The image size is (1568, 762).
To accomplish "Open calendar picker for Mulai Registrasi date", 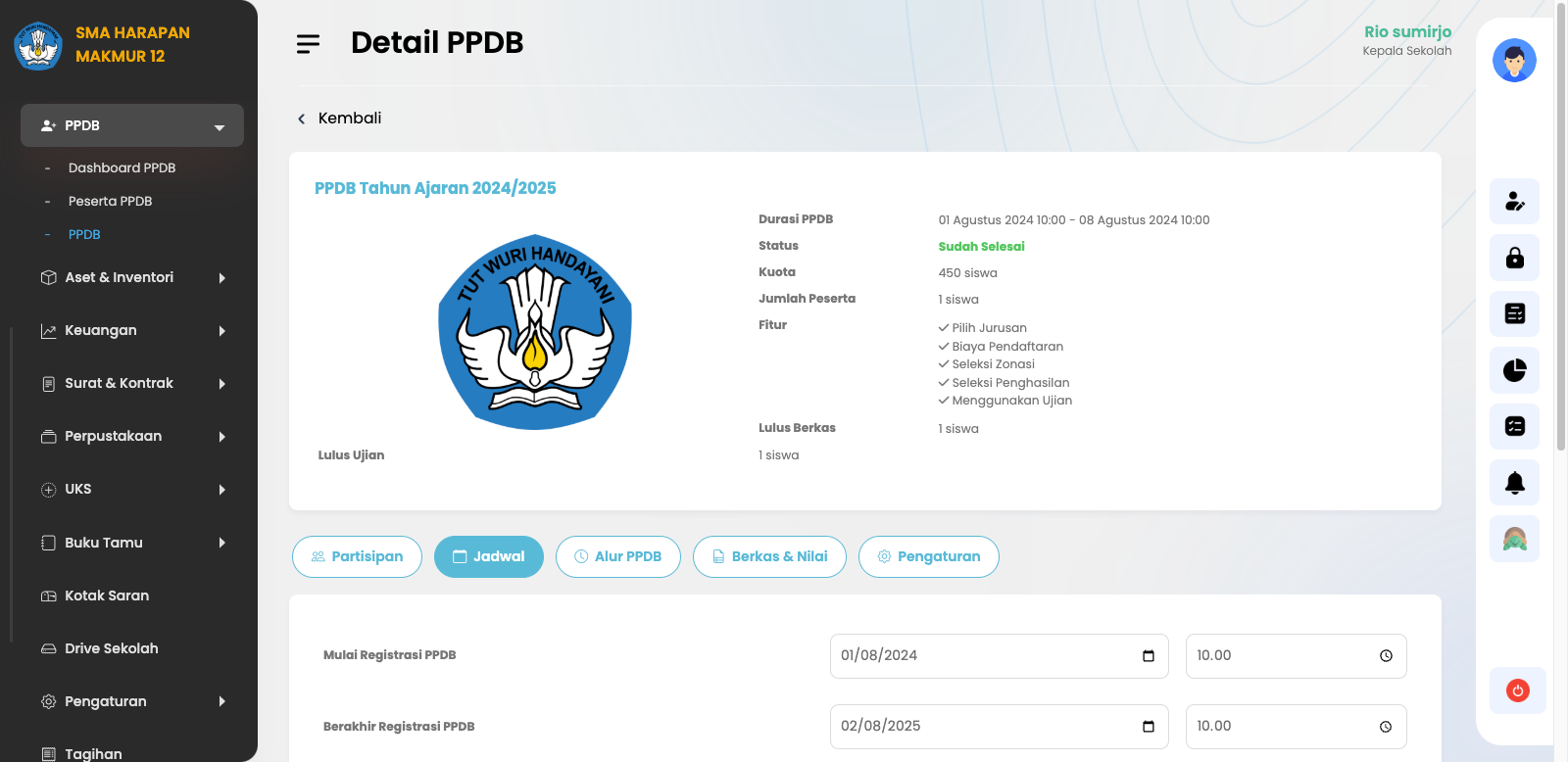I will click(x=1148, y=656).
